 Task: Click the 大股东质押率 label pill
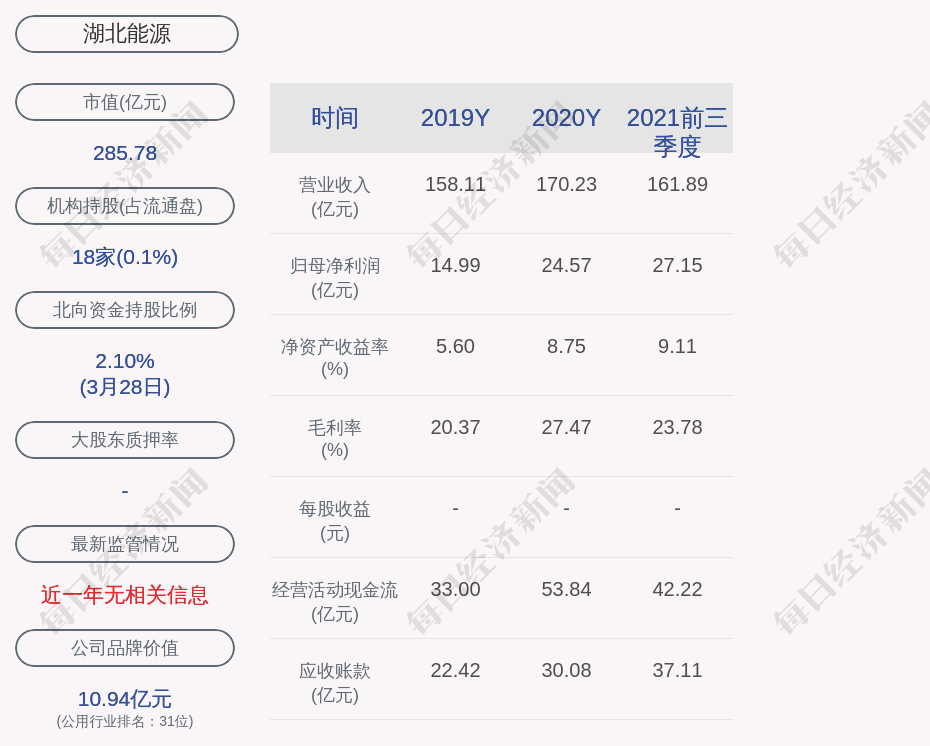125,440
